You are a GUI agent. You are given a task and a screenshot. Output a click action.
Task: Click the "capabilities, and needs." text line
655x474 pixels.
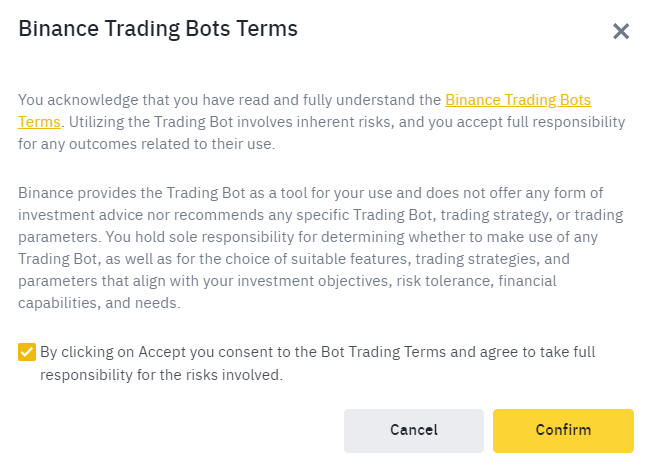[100, 304]
